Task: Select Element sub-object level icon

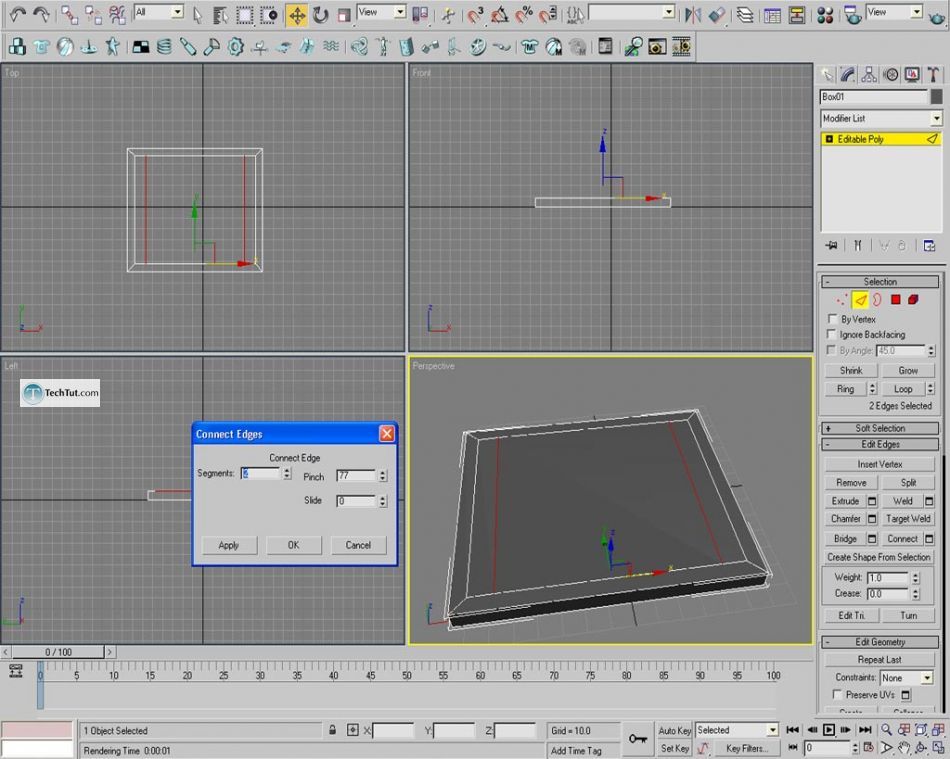Action: point(913,300)
